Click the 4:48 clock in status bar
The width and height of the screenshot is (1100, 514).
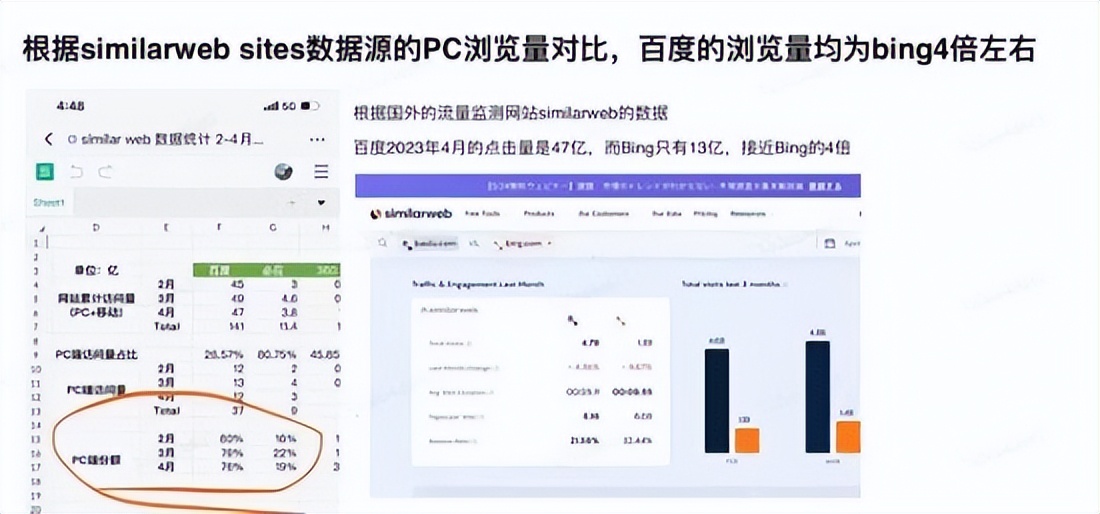pos(70,106)
